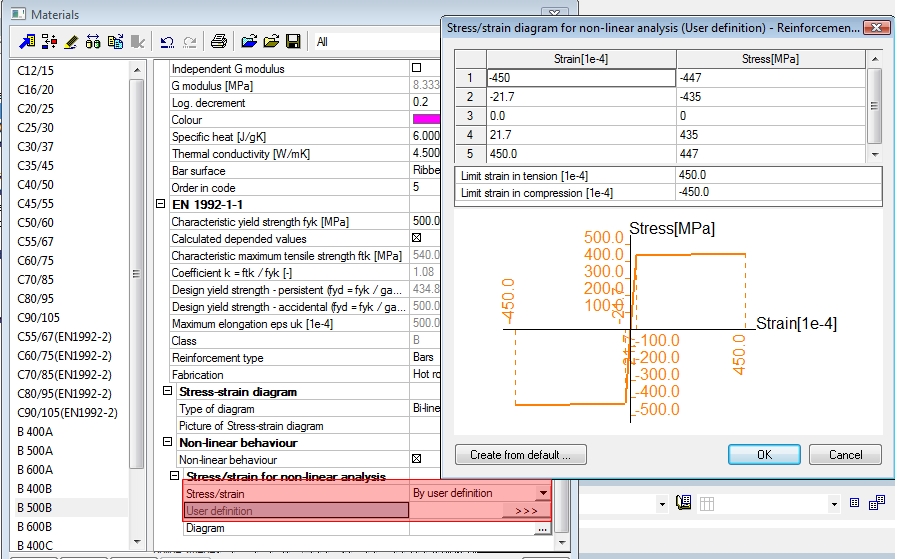The height and width of the screenshot is (559, 899).
Task: Toggle the Independent G modulus checkbox
Action: pos(417,68)
